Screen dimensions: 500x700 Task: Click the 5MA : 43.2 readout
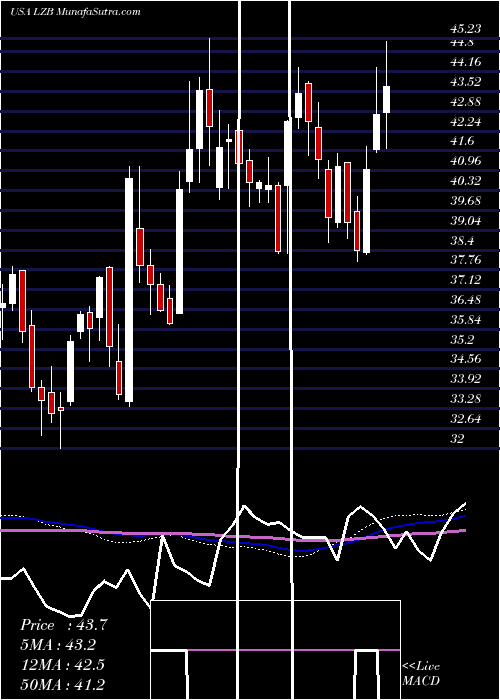[58, 645]
